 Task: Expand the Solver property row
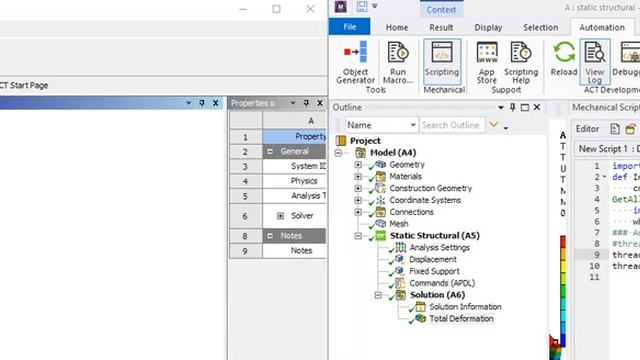point(280,216)
